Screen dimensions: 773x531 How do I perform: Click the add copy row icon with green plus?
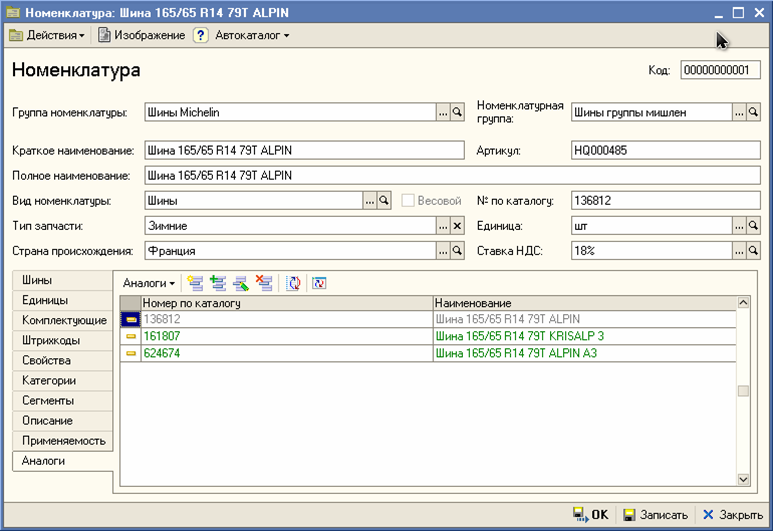pos(218,283)
